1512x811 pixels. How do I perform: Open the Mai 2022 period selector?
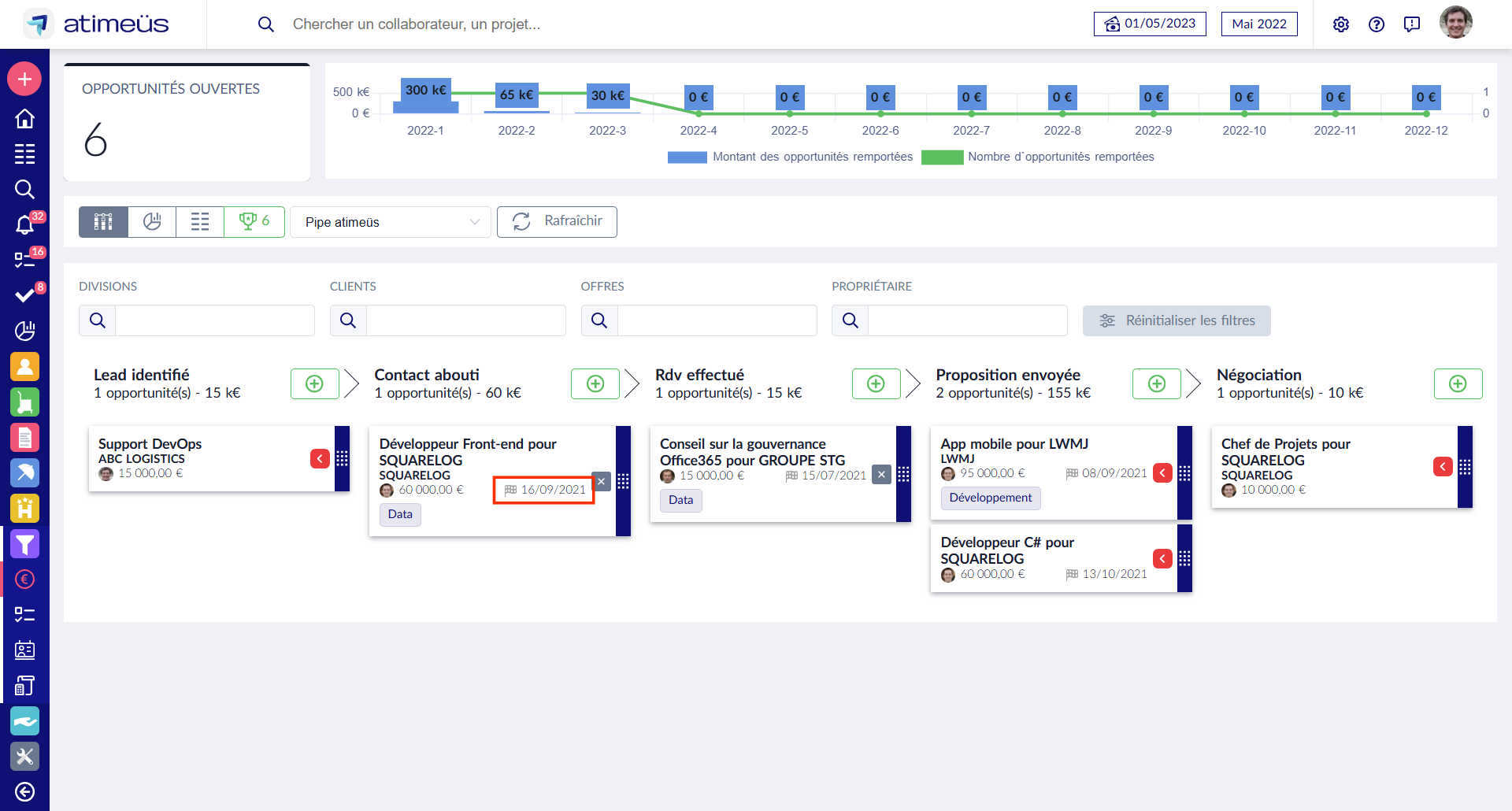pos(1258,24)
